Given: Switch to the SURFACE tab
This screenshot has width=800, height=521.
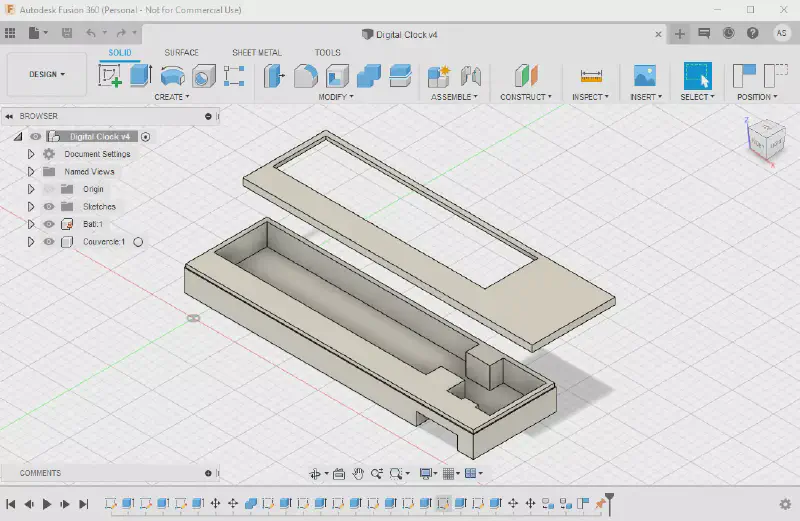Looking at the screenshot, I should [181, 52].
